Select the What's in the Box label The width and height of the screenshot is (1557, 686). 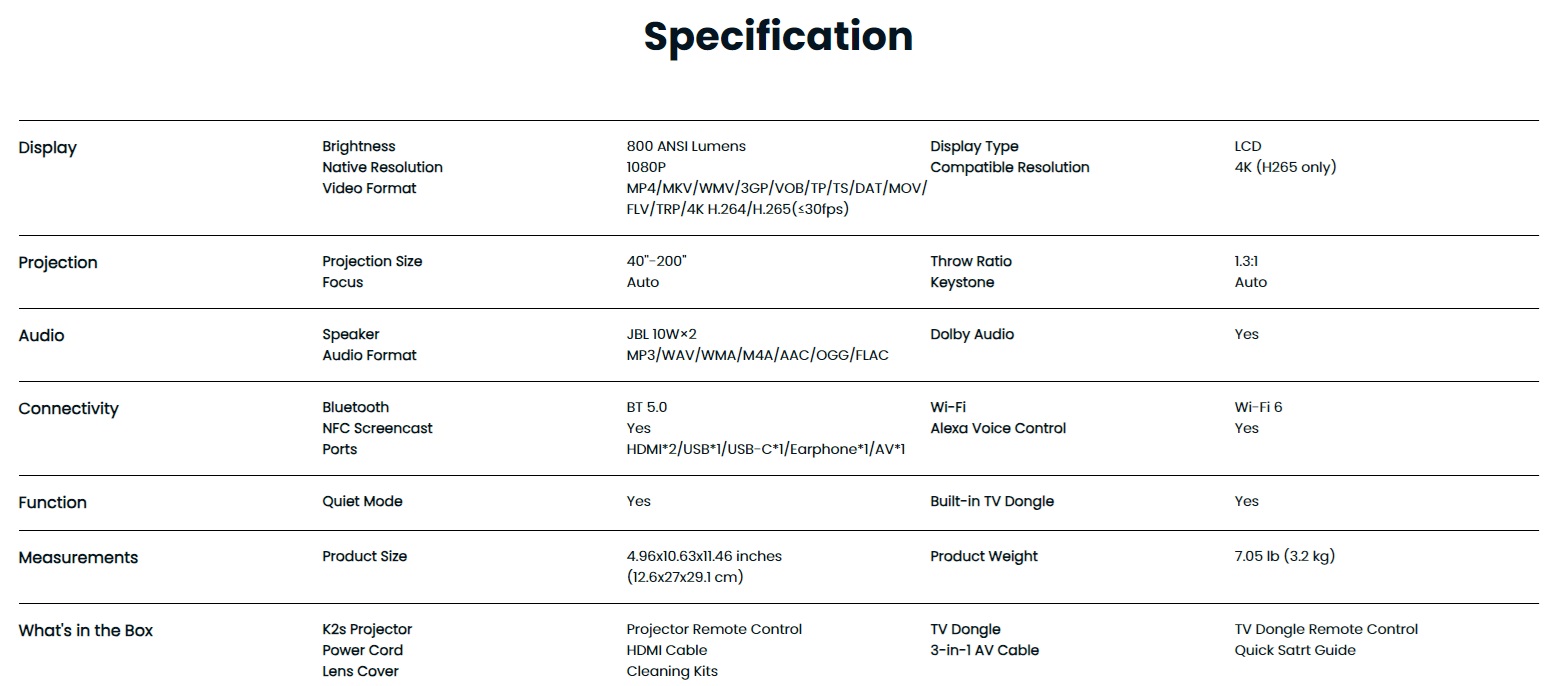[86, 631]
